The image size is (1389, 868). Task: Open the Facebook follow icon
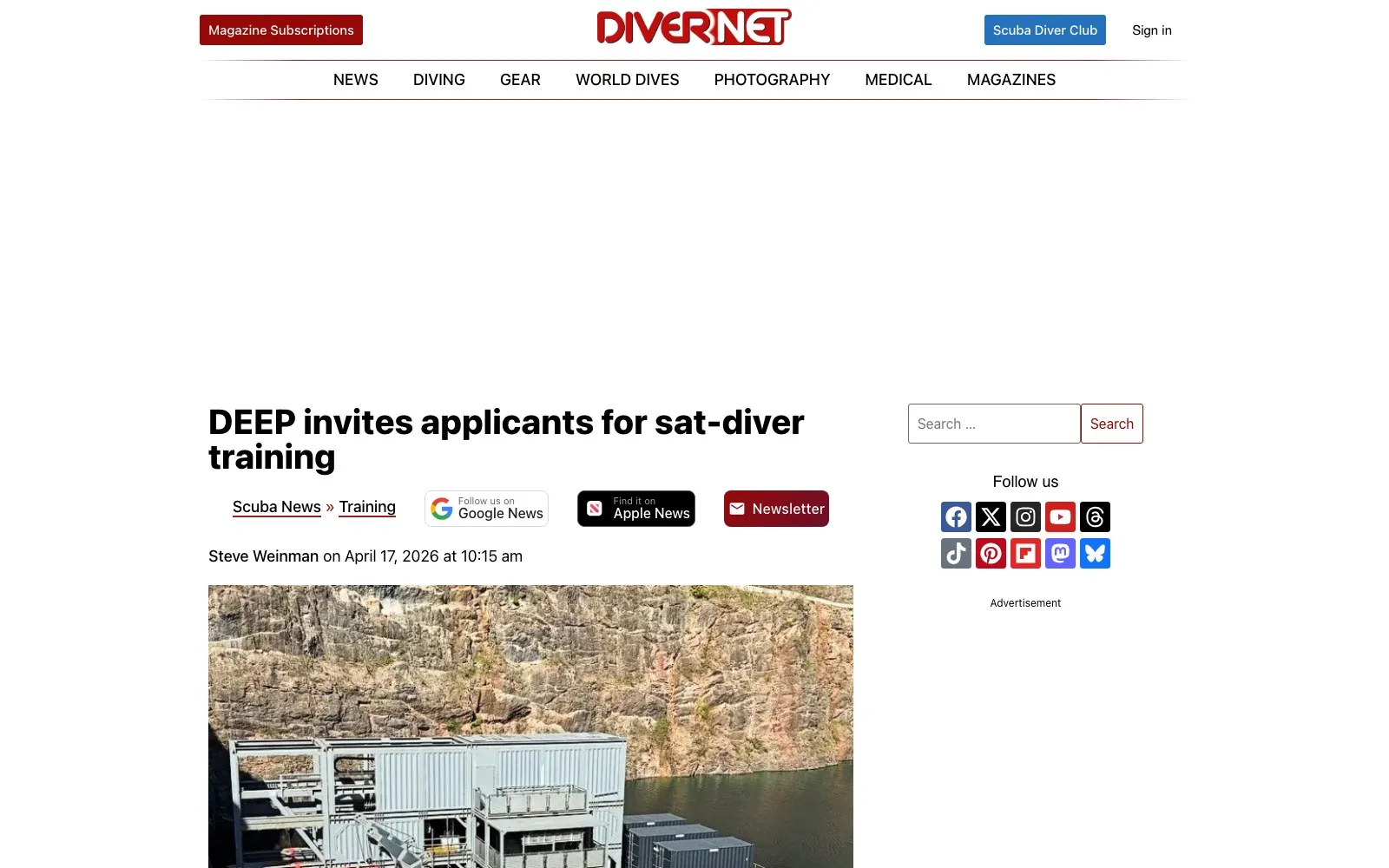point(956,517)
